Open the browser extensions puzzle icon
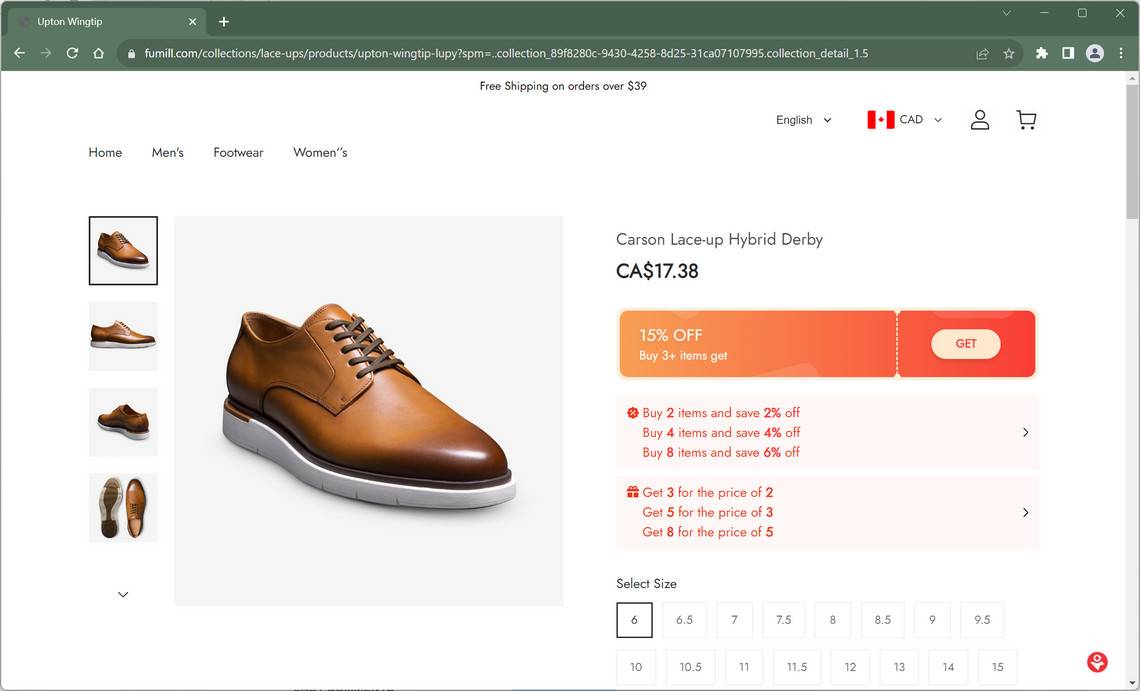This screenshot has width=1140, height=691. point(1042,53)
